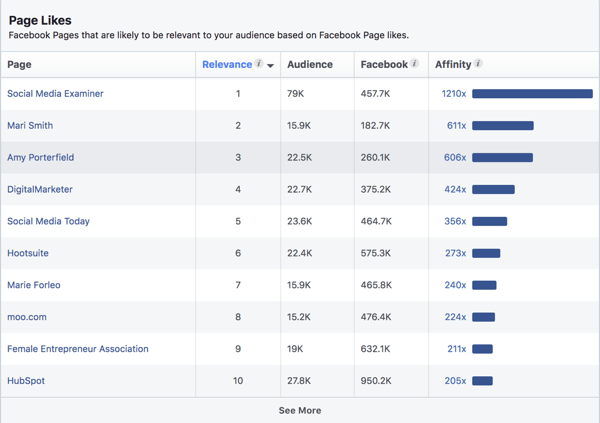The height and width of the screenshot is (423, 600).
Task: Click the 632.1K Facebook cell
Action: [375, 349]
